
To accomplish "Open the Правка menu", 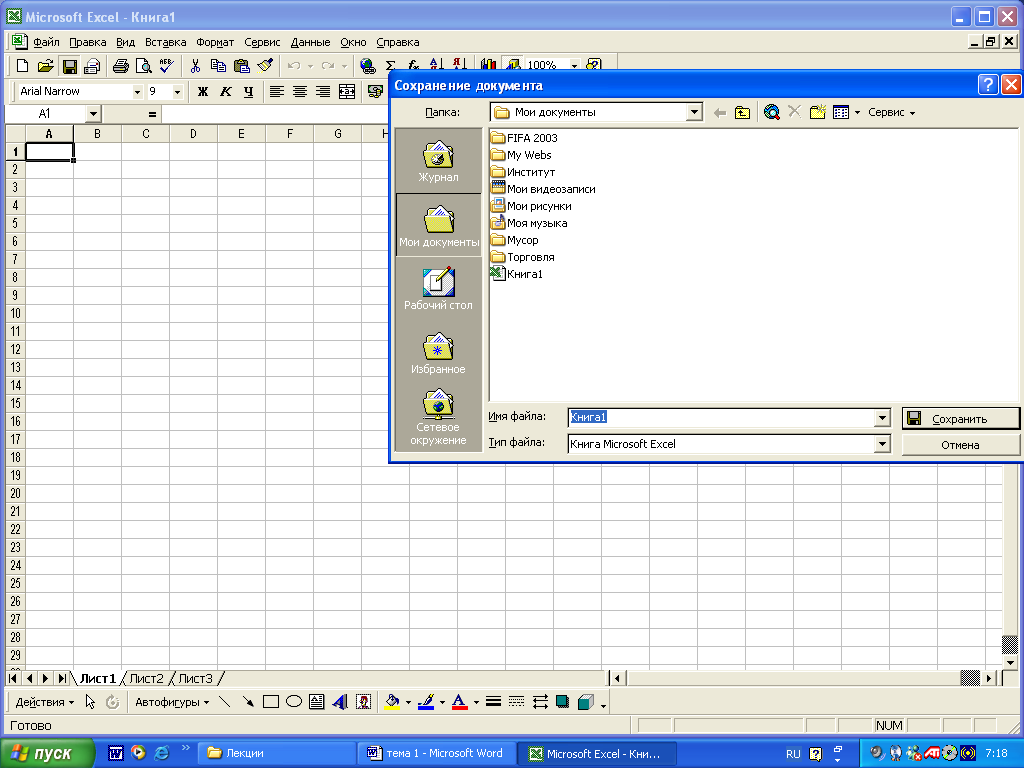I will coord(88,42).
